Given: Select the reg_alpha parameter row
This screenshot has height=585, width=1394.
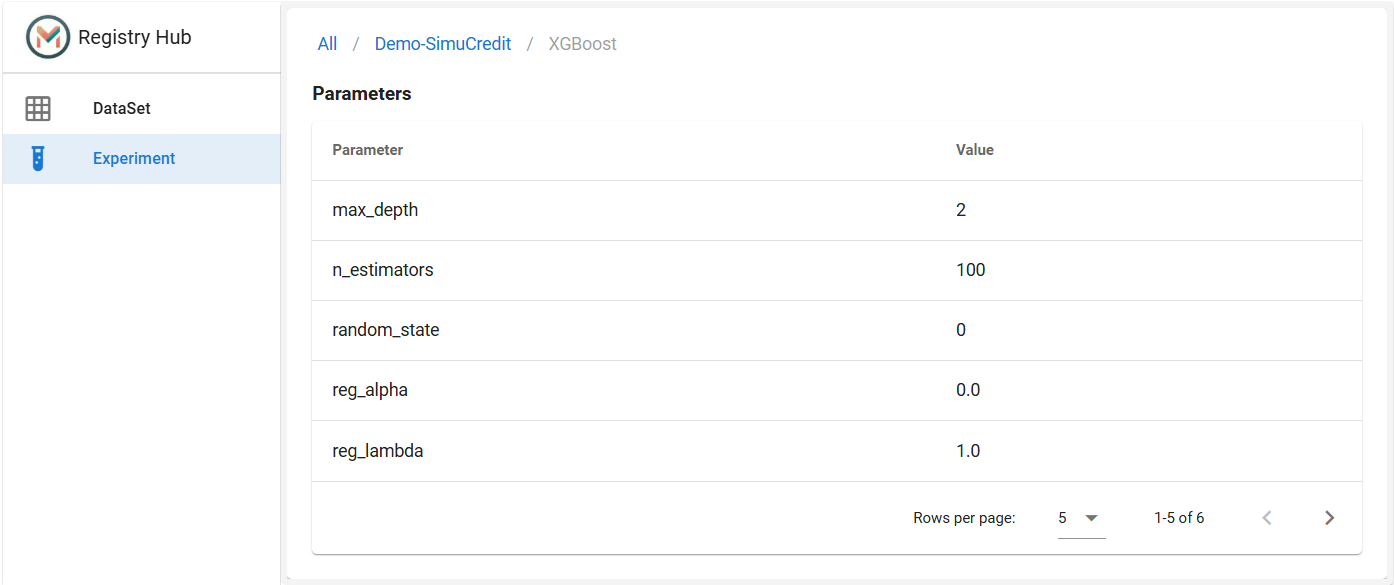Looking at the screenshot, I should tap(837, 390).
